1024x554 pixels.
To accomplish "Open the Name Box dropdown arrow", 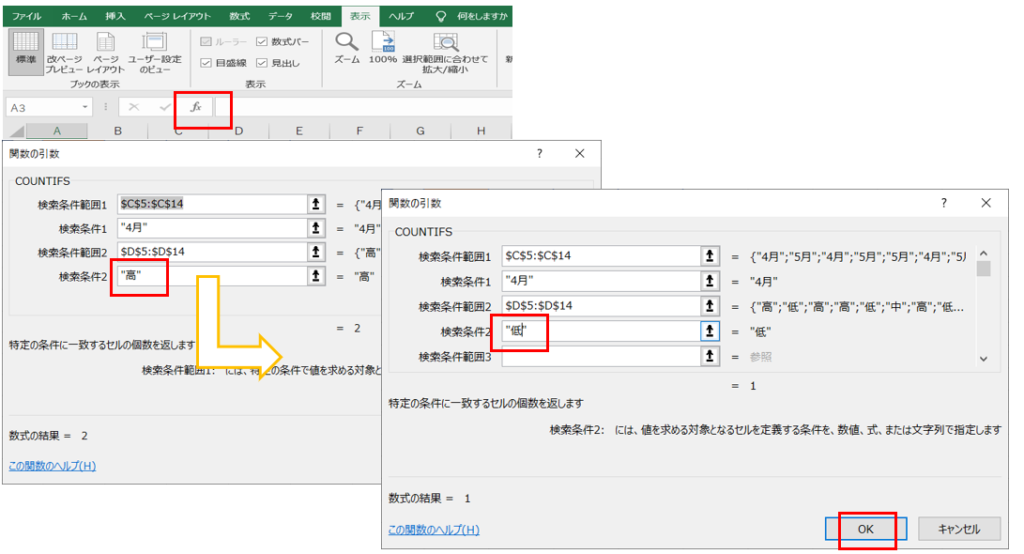I will pos(85,107).
